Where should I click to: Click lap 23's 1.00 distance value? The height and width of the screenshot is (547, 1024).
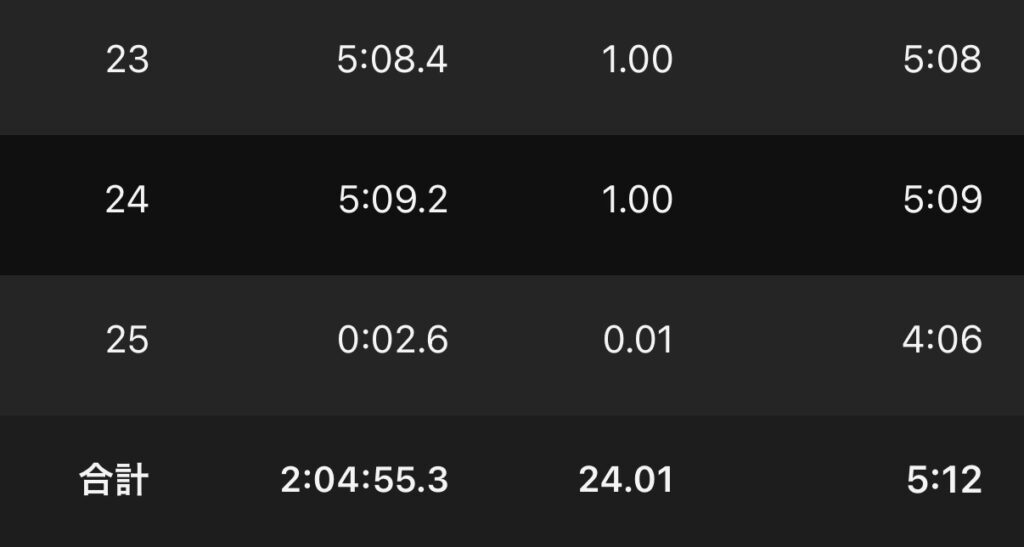(637, 60)
